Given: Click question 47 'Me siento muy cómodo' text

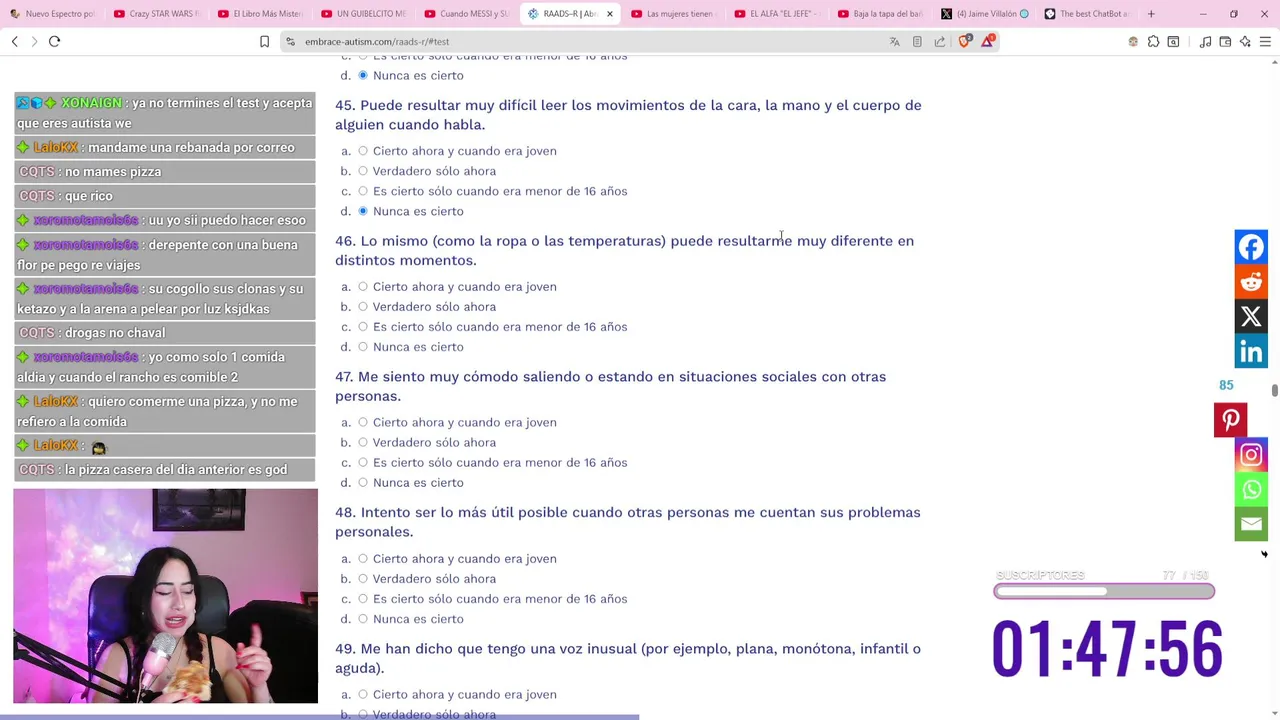Looking at the screenshot, I should pos(610,386).
